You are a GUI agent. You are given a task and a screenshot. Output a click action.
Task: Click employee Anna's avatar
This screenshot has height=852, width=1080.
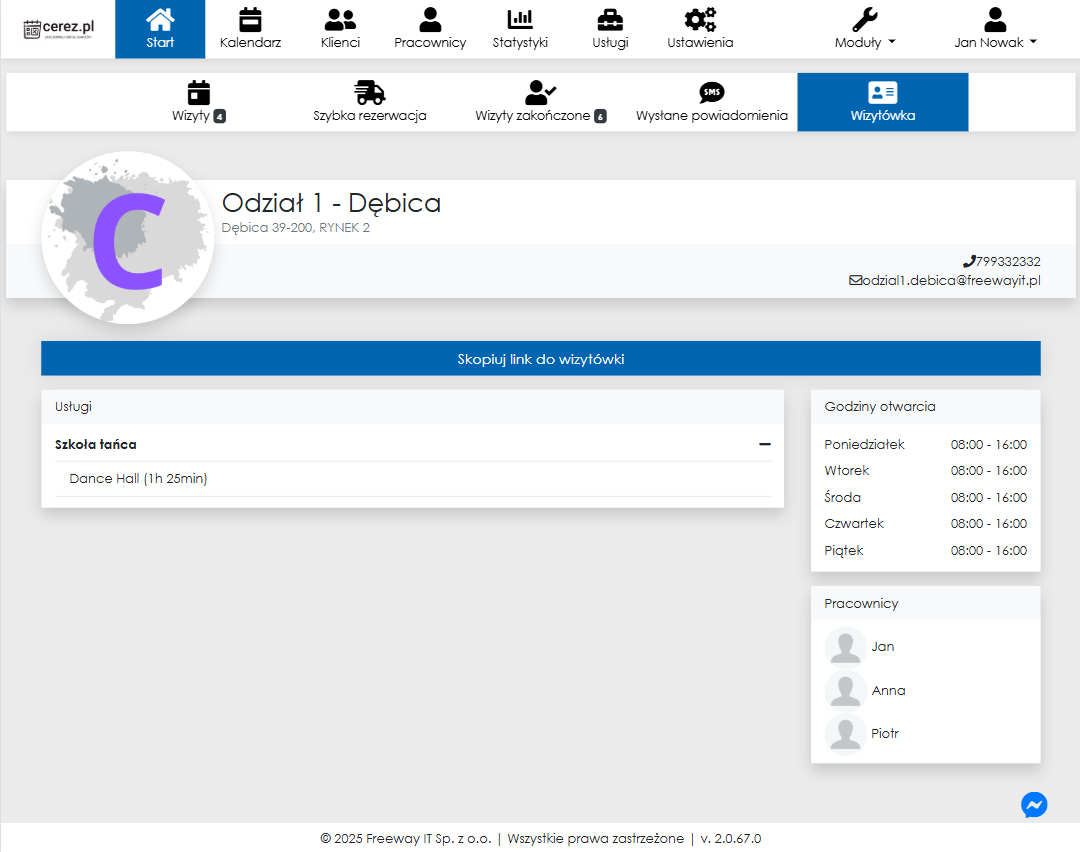pyautogui.click(x=846, y=690)
